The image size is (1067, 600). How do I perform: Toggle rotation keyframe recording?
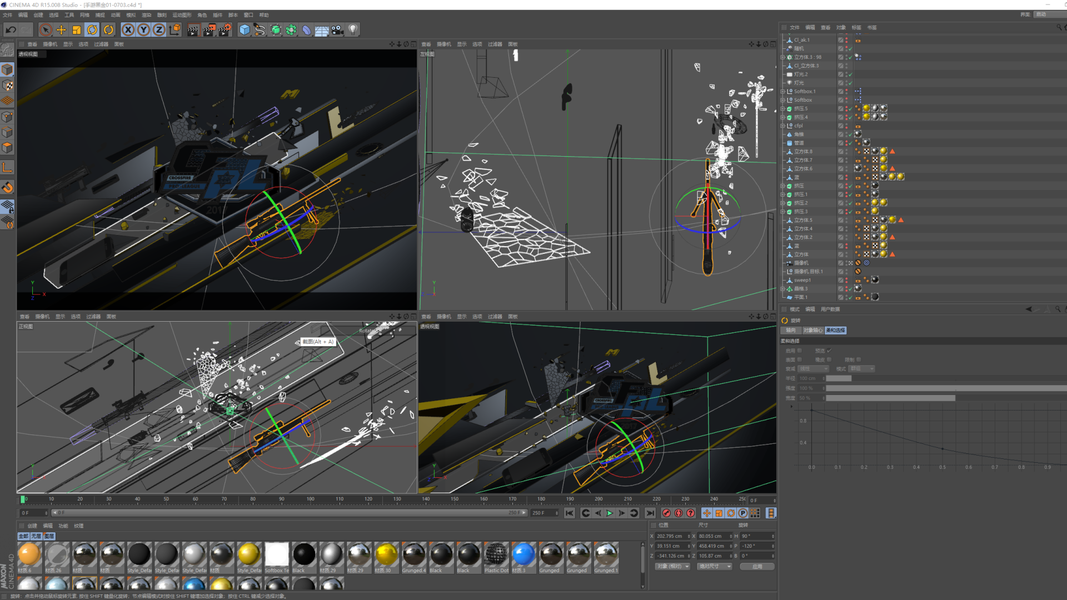coord(731,513)
